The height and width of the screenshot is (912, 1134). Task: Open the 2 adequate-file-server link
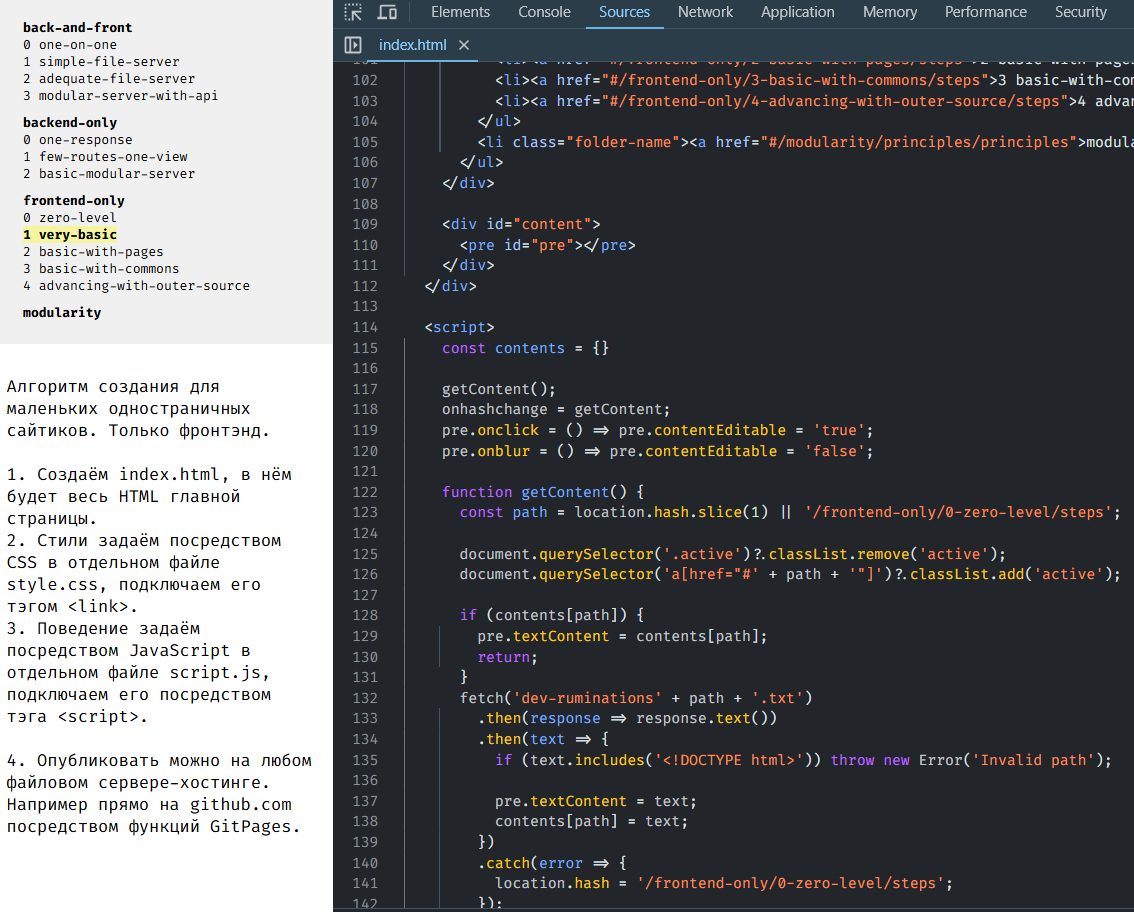point(108,78)
